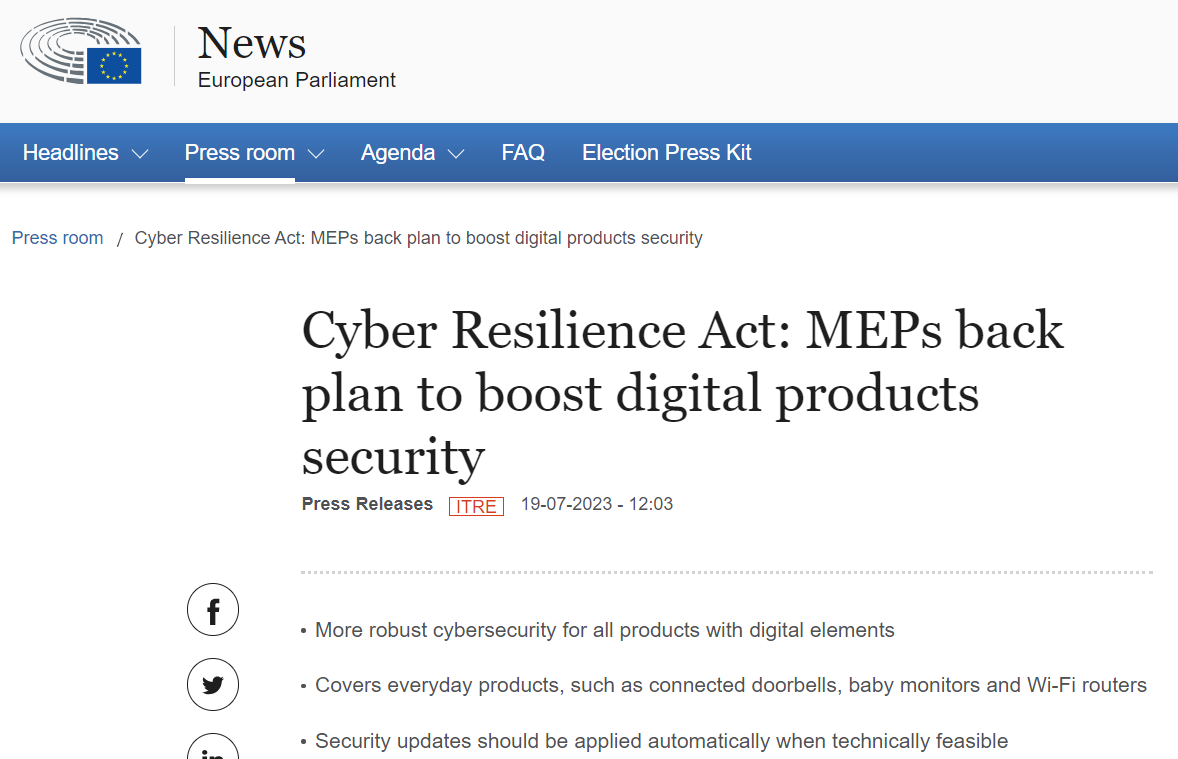Image resolution: width=1178 pixels, height=759 pixels.
Task: Click the Cyber Resilience Act article headline
Action: tap(682, 393)
